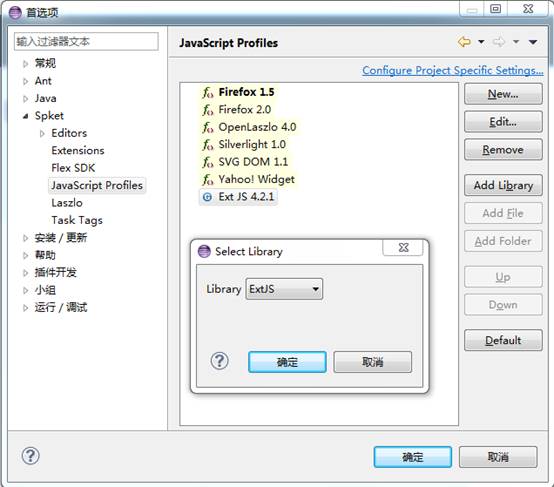The image size is (554, 487).
Task: Expand the Java tree node
Action: pos(25,99)
